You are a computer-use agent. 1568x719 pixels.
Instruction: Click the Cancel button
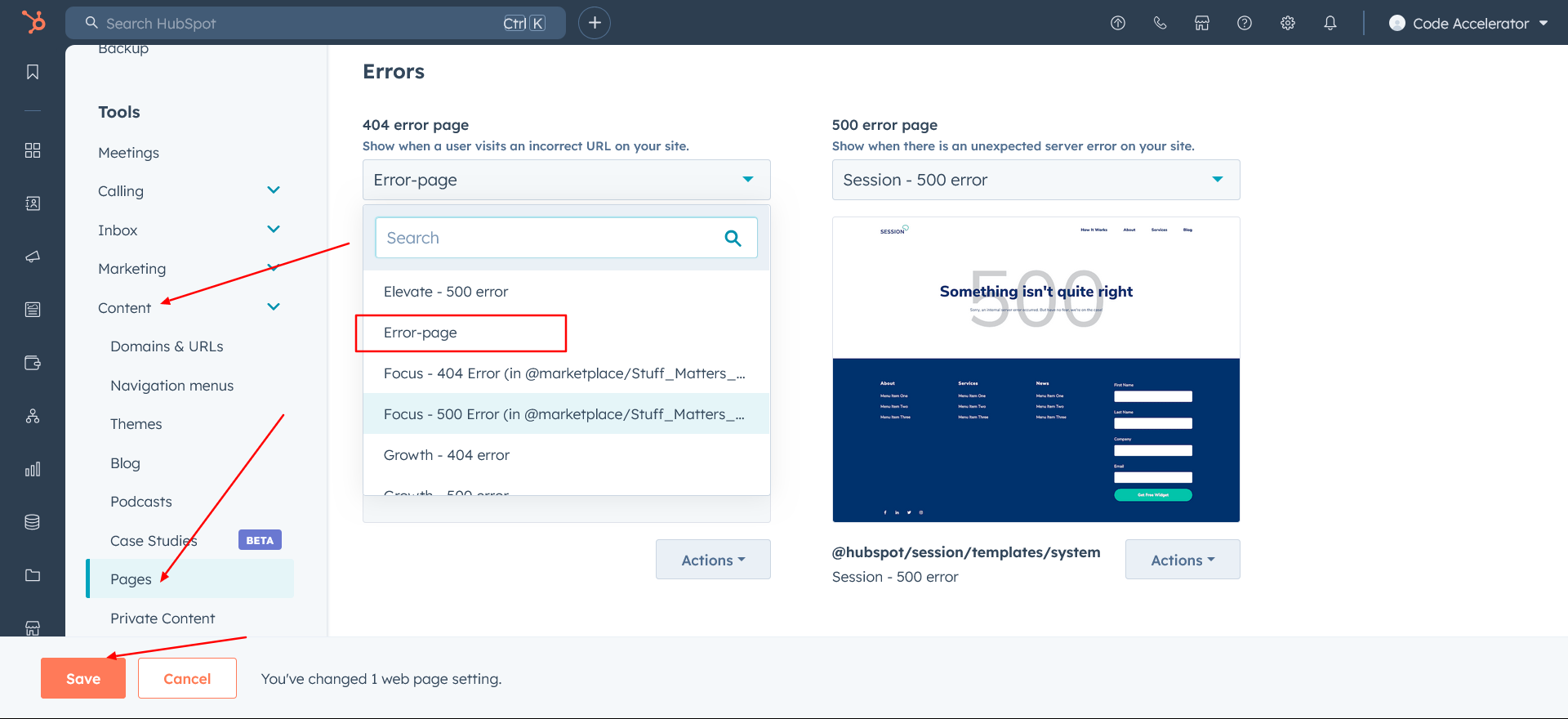187,678
